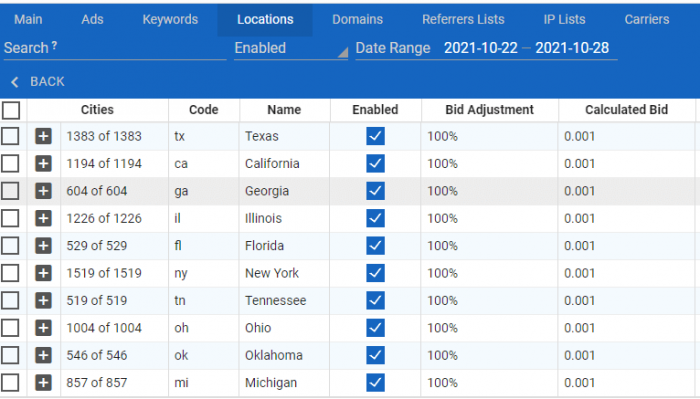700x399 pixels.
Task: Click the Search input field
Action: (x=115, y=48)
